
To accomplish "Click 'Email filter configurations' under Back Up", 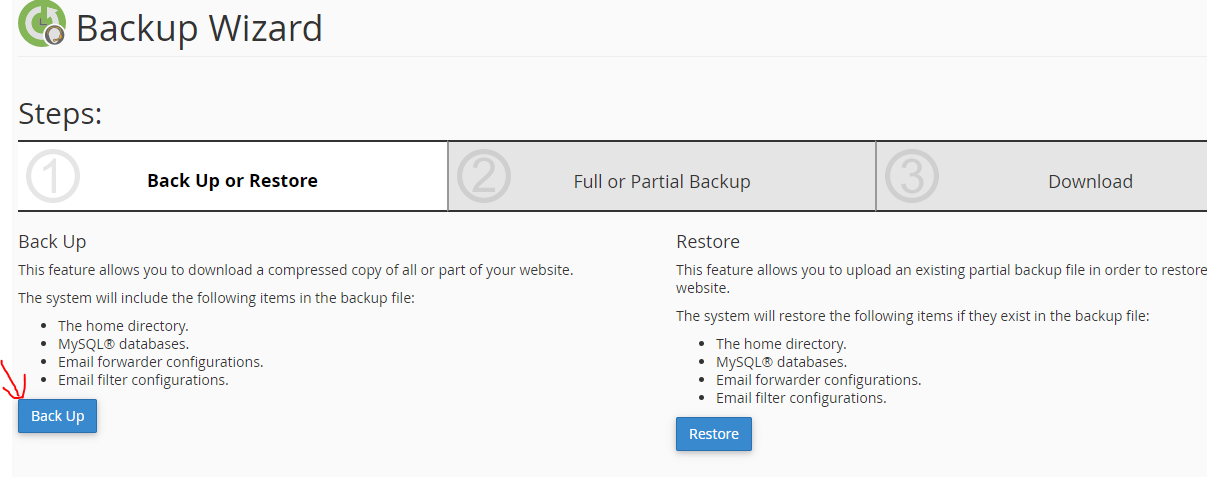I will point(143,380).
